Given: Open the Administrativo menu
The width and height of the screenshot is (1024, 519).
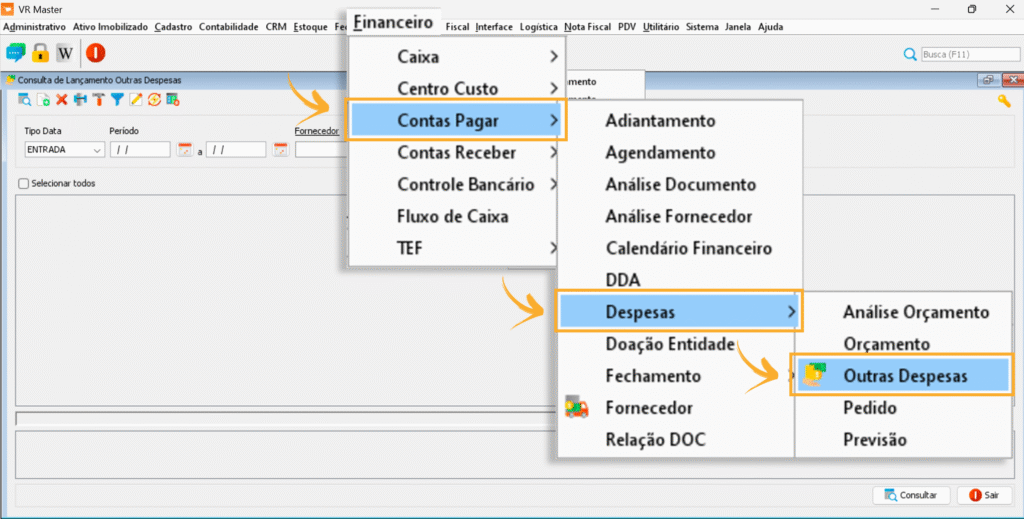Looking at the screenshot, I should pyautogui.click(x=35, y=27).
